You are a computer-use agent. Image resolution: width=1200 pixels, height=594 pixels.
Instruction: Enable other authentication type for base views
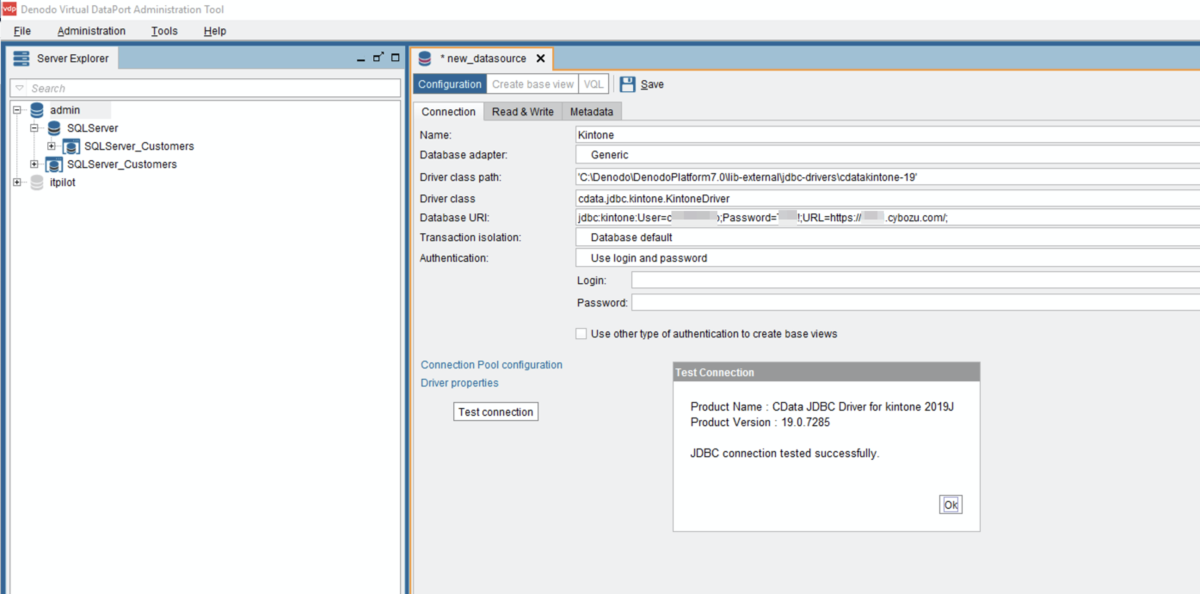tap(581, 334)
